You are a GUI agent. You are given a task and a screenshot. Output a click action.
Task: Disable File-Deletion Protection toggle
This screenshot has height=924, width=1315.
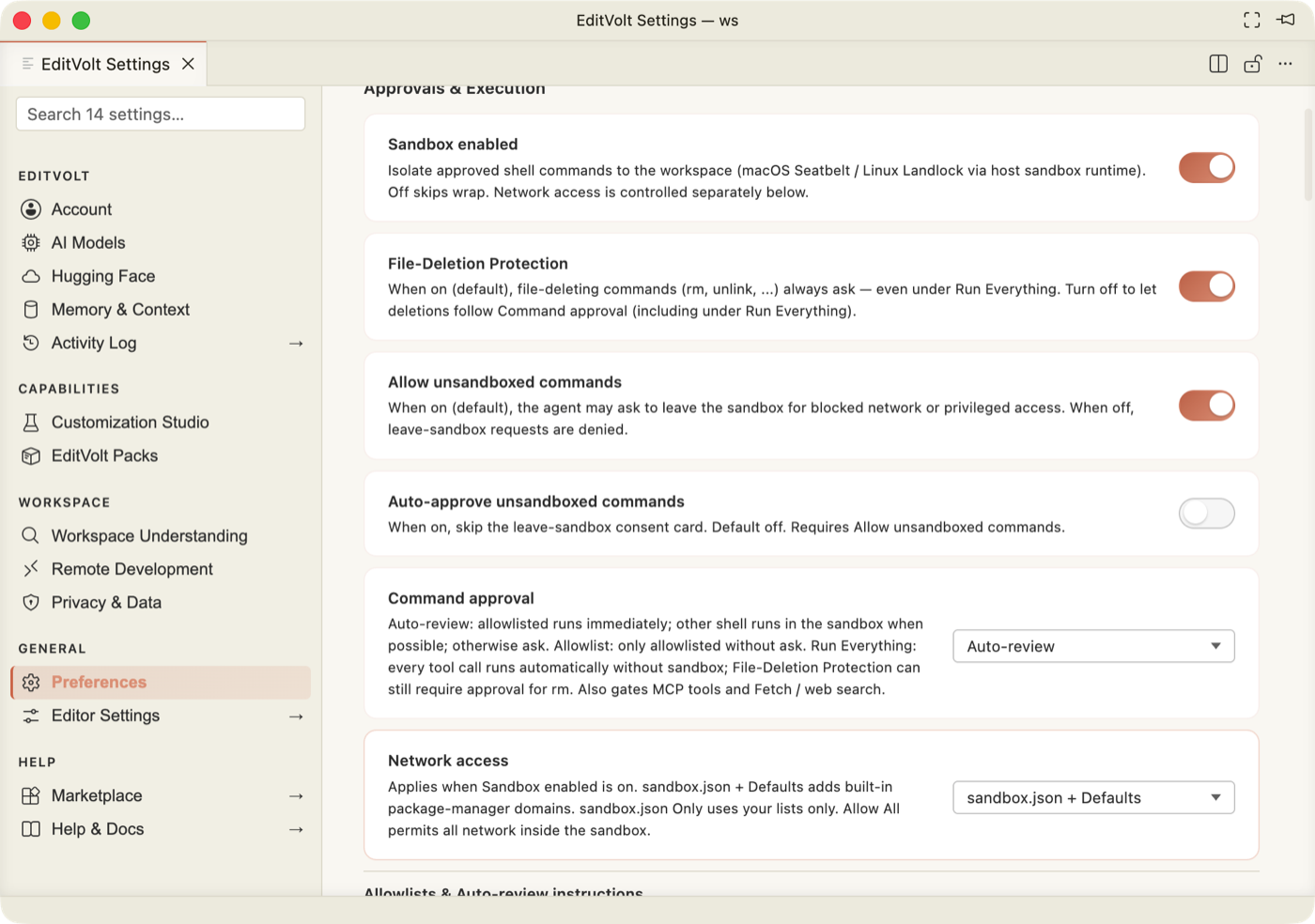pos(1207,286)
